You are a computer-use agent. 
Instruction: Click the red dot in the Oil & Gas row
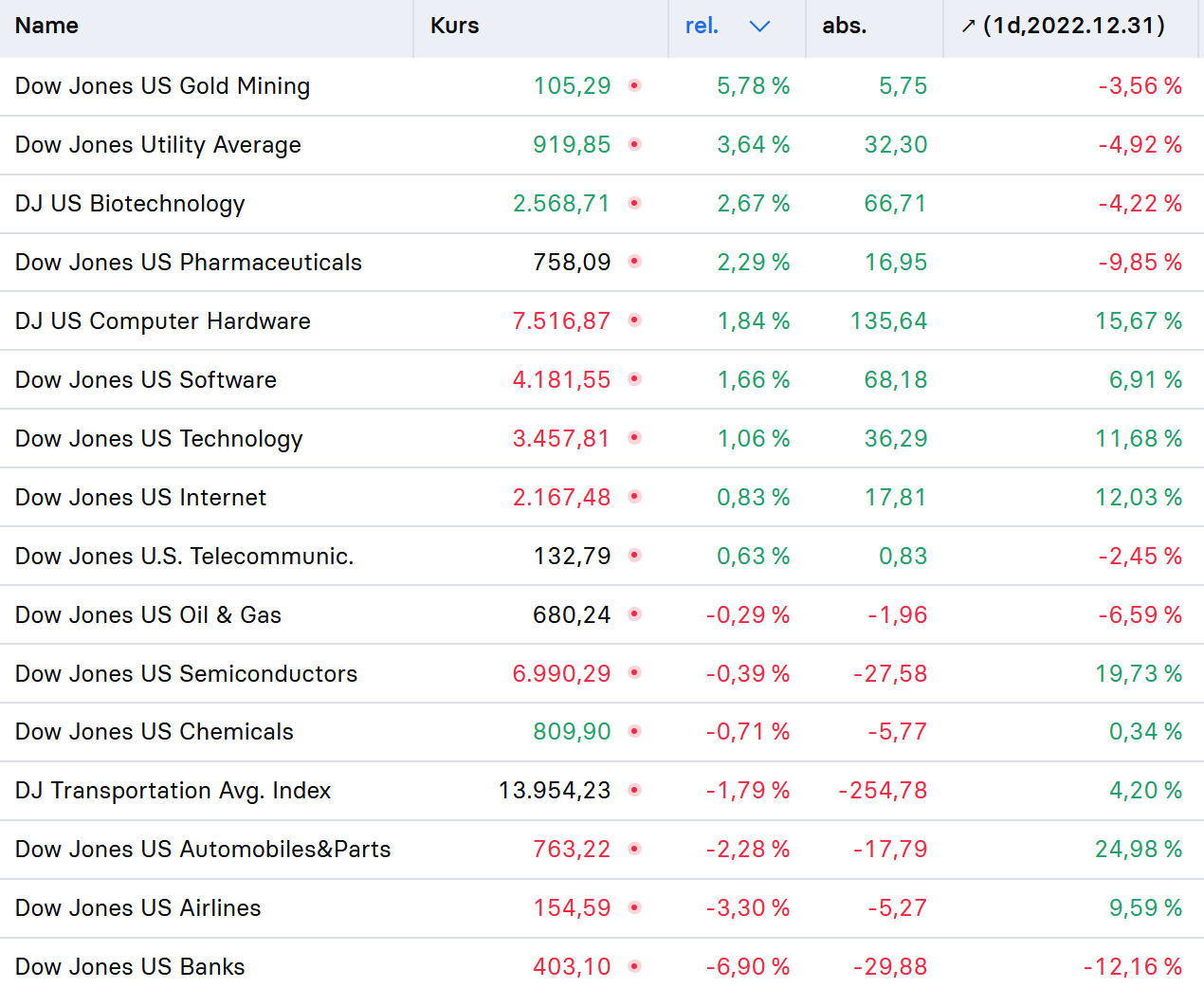635,614
